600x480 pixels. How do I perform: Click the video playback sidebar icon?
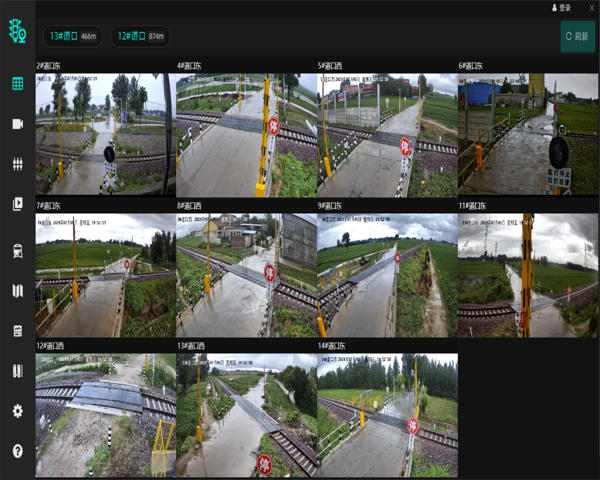[17, 205]
